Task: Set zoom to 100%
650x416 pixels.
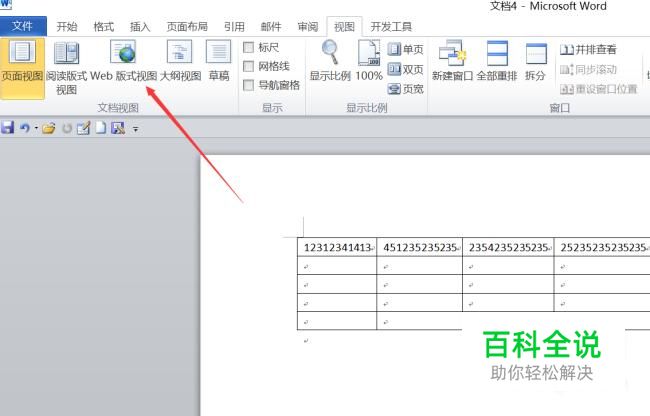Action: point(369,61)
